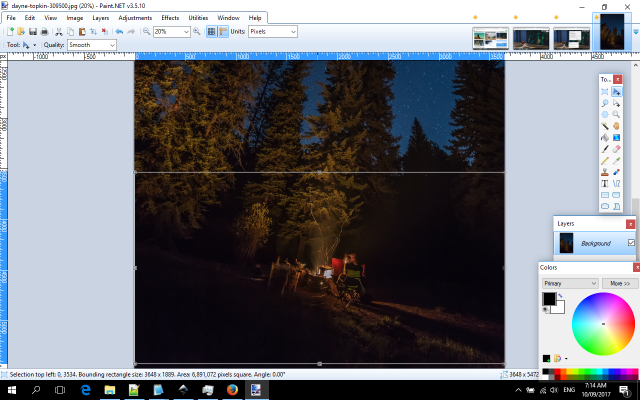The height and width of the screenshot is (400, 640).
Task: Pick a hue on the color wheel
Action: 603,324
